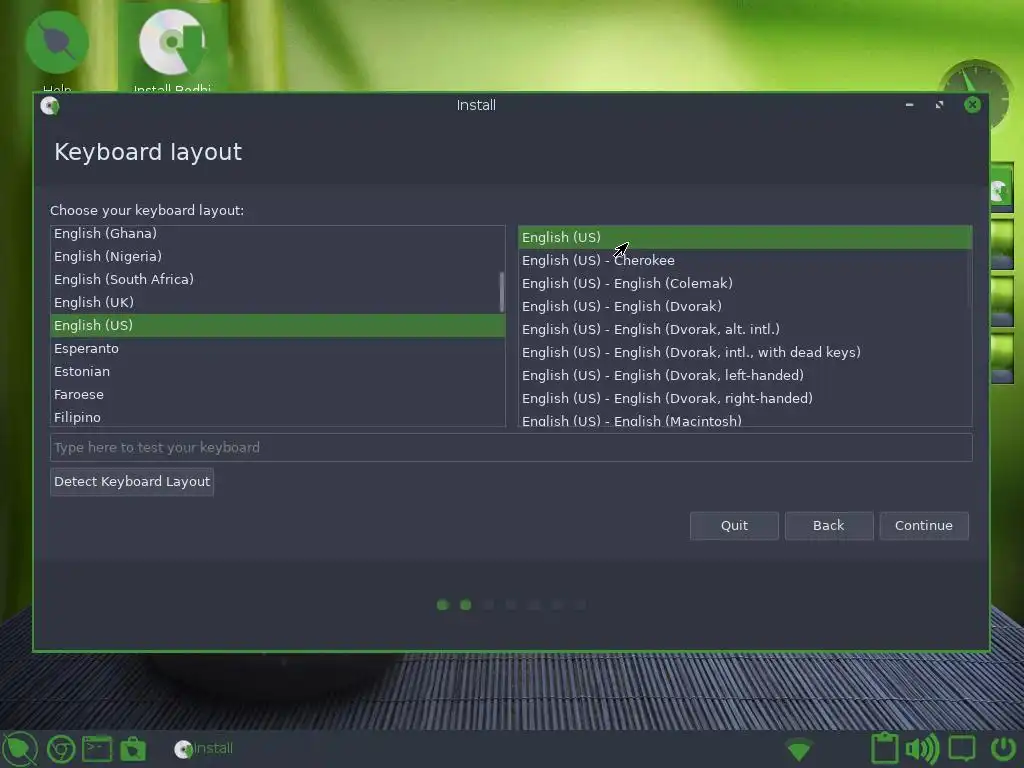The width and height of the screenshot is (1024, 768).
Task: Click the layout list scrollbar handle
Action: tap(502, 292)
